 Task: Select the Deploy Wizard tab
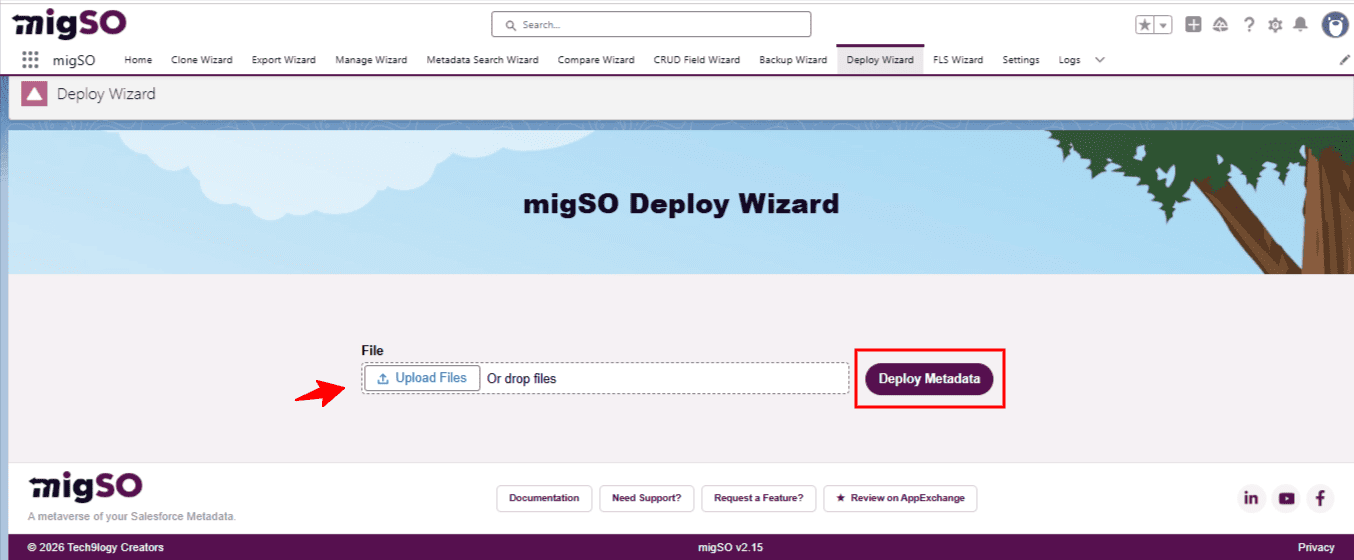coord(880,60)
